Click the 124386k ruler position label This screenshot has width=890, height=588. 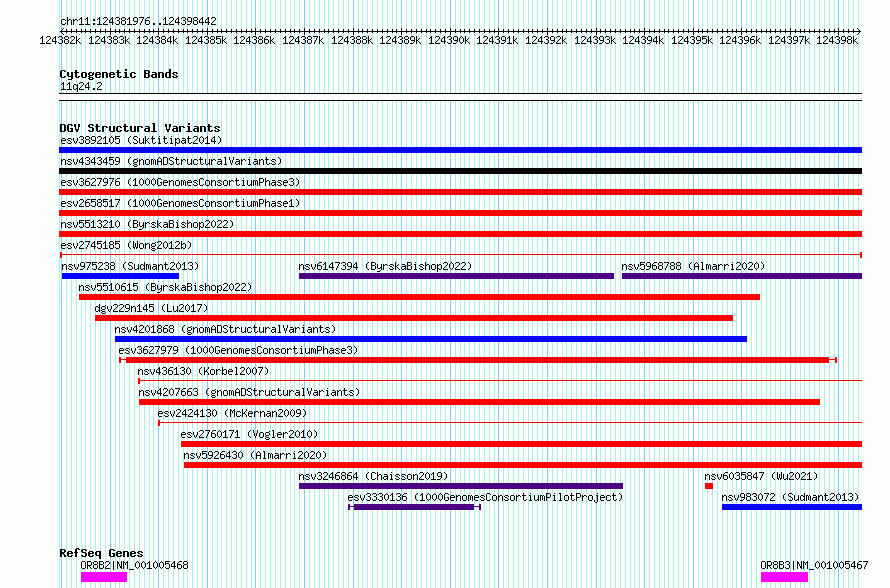(x=254, y=40)
